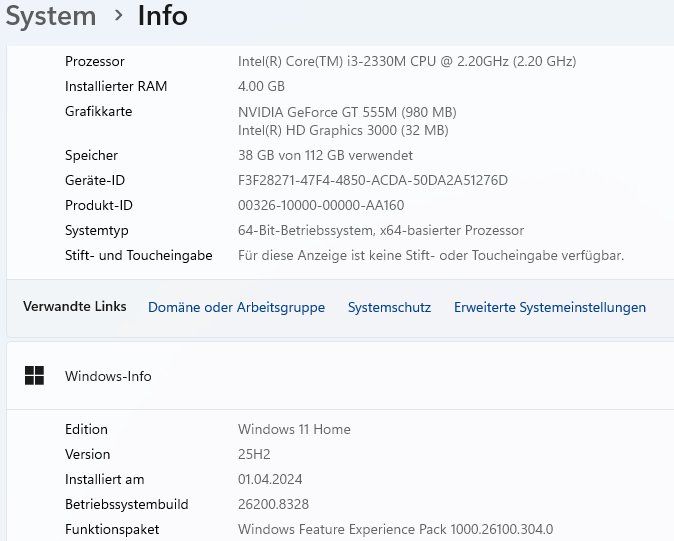Select Intel(R) HD Graphics 3000 entry

coord(343,130)
